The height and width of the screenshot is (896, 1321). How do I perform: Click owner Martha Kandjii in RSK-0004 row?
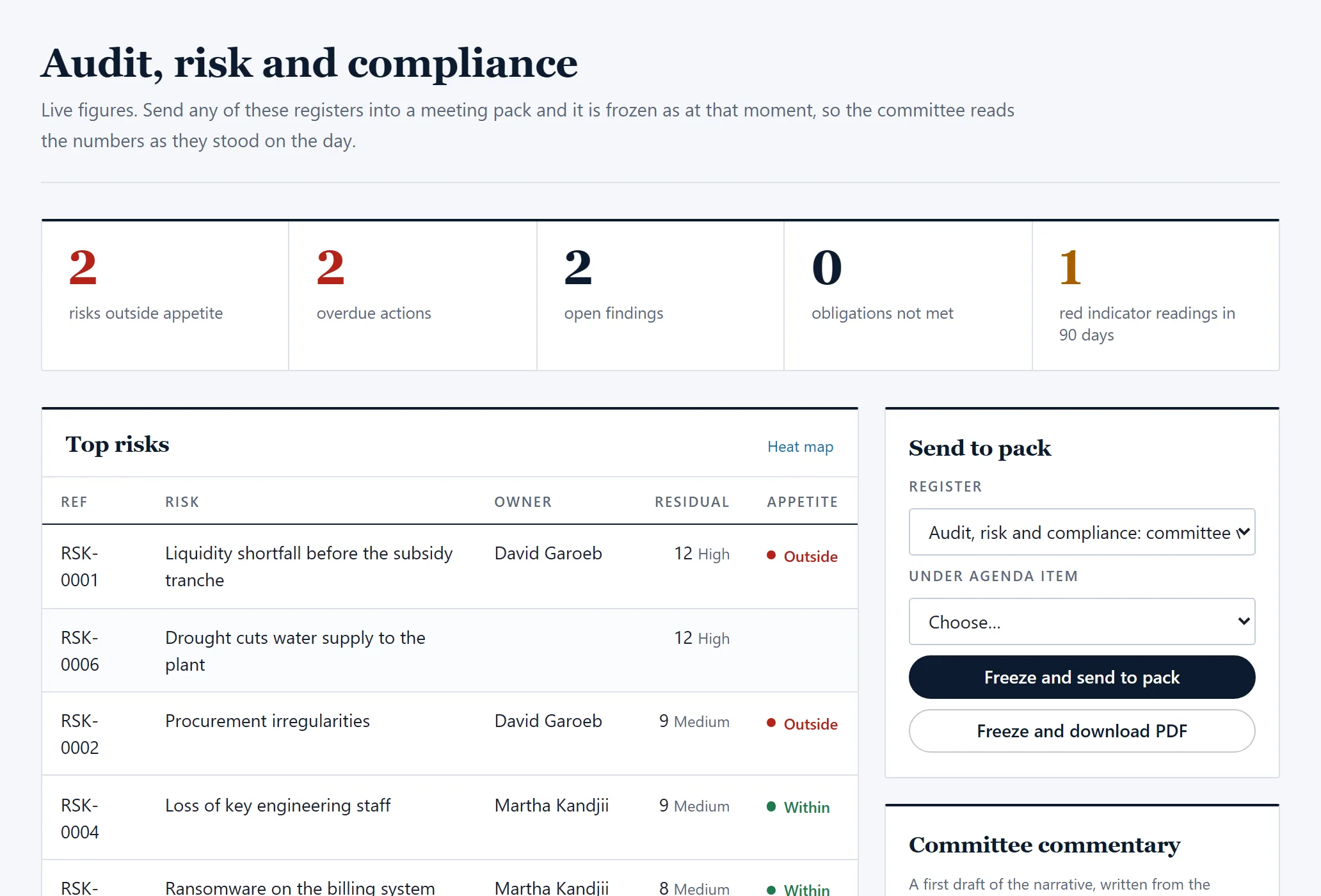(x=552, y=806)
